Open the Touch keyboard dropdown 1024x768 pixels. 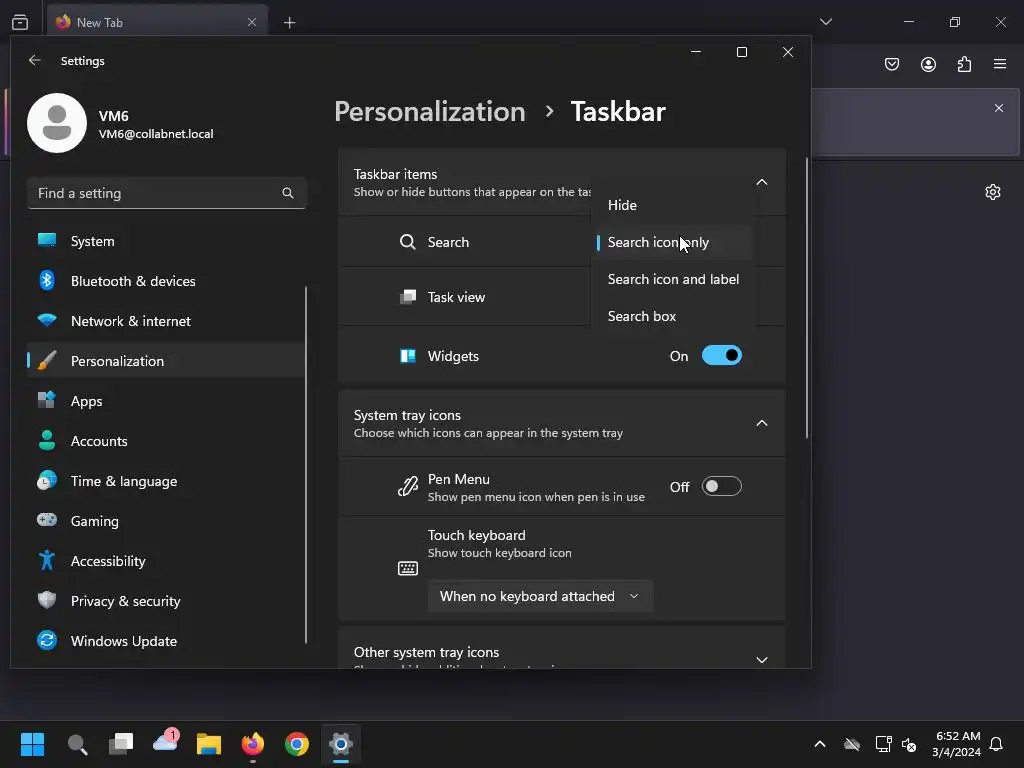[540, 596]
